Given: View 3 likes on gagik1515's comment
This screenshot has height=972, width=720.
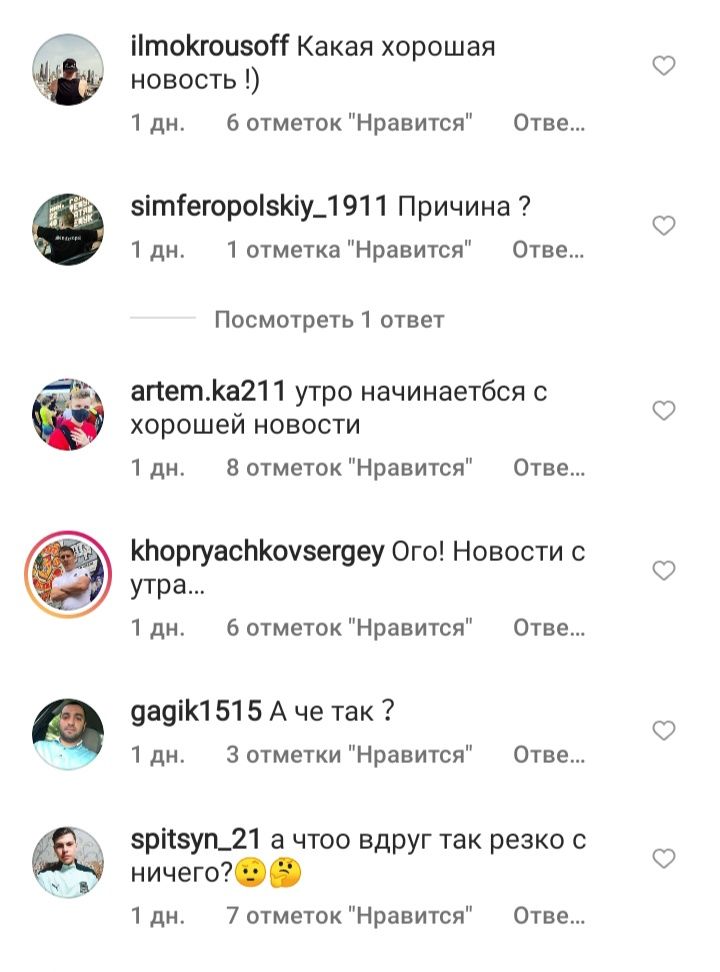Looking at the screenshot, I should 349,754.
